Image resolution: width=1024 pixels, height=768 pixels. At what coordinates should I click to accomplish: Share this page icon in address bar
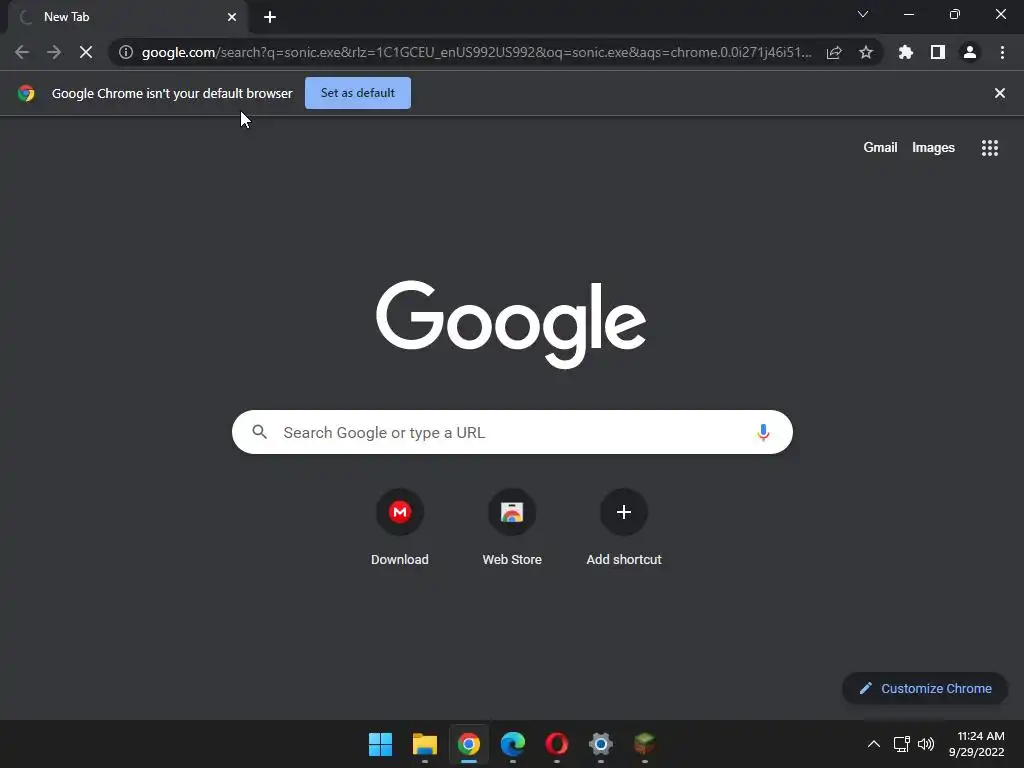[x=834, y=52]
